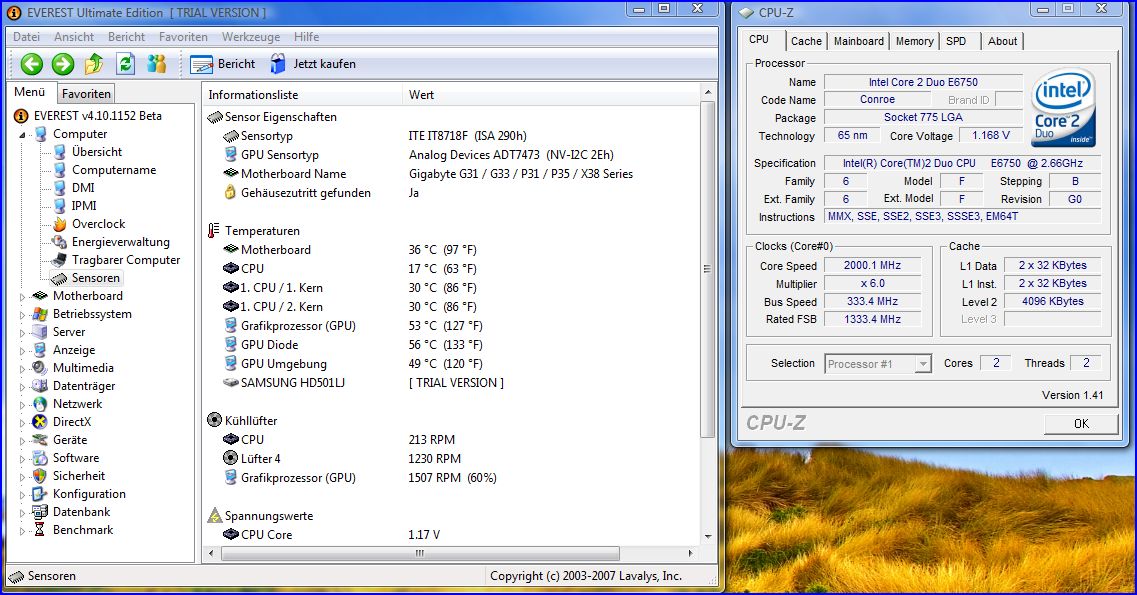Select Übersicht item under Computer
Viewport: 1137px width, 595px height.
(96, 152)
